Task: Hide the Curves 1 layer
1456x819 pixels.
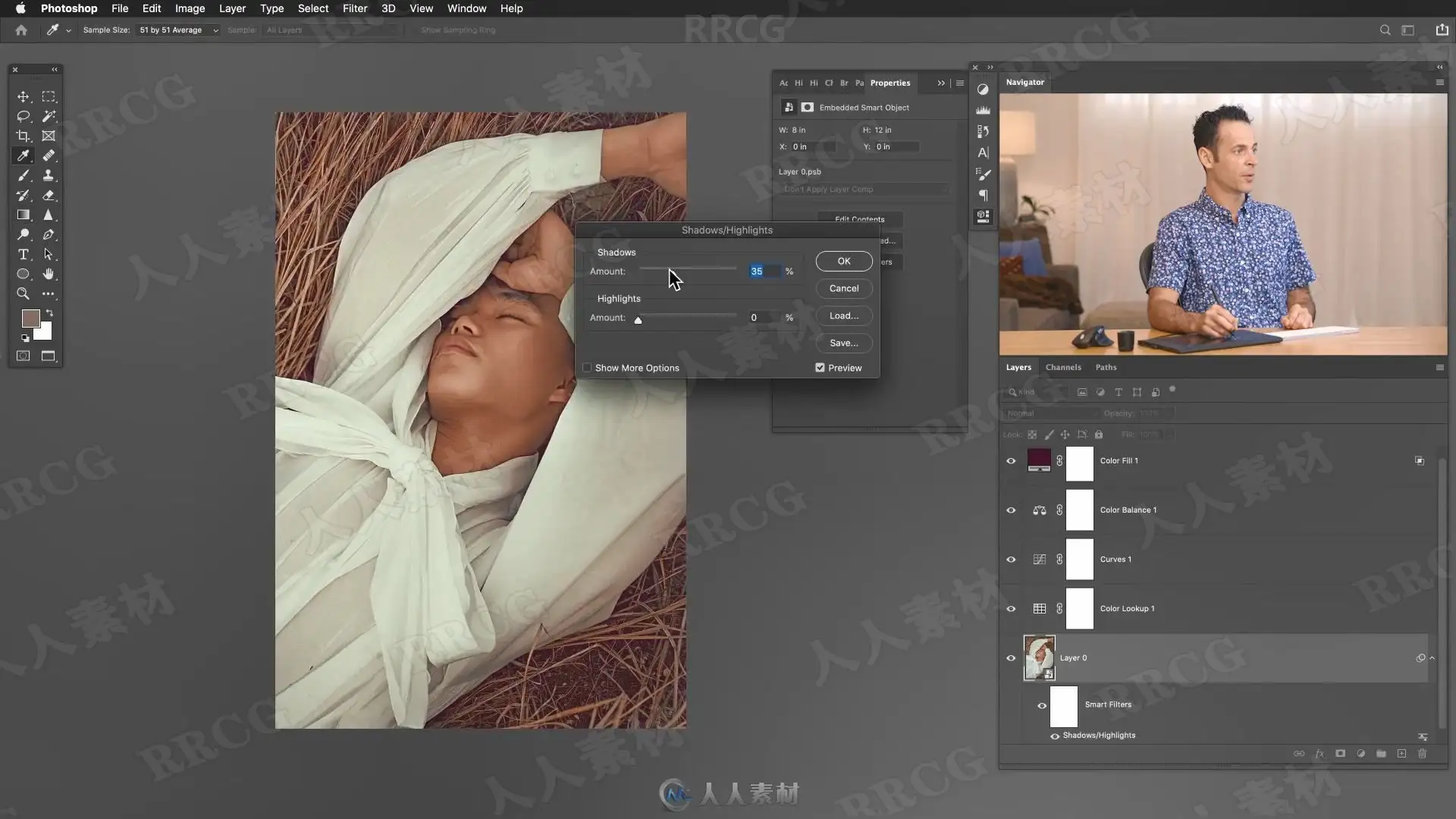Action: pyautogui.click(x=1011, y=560)
